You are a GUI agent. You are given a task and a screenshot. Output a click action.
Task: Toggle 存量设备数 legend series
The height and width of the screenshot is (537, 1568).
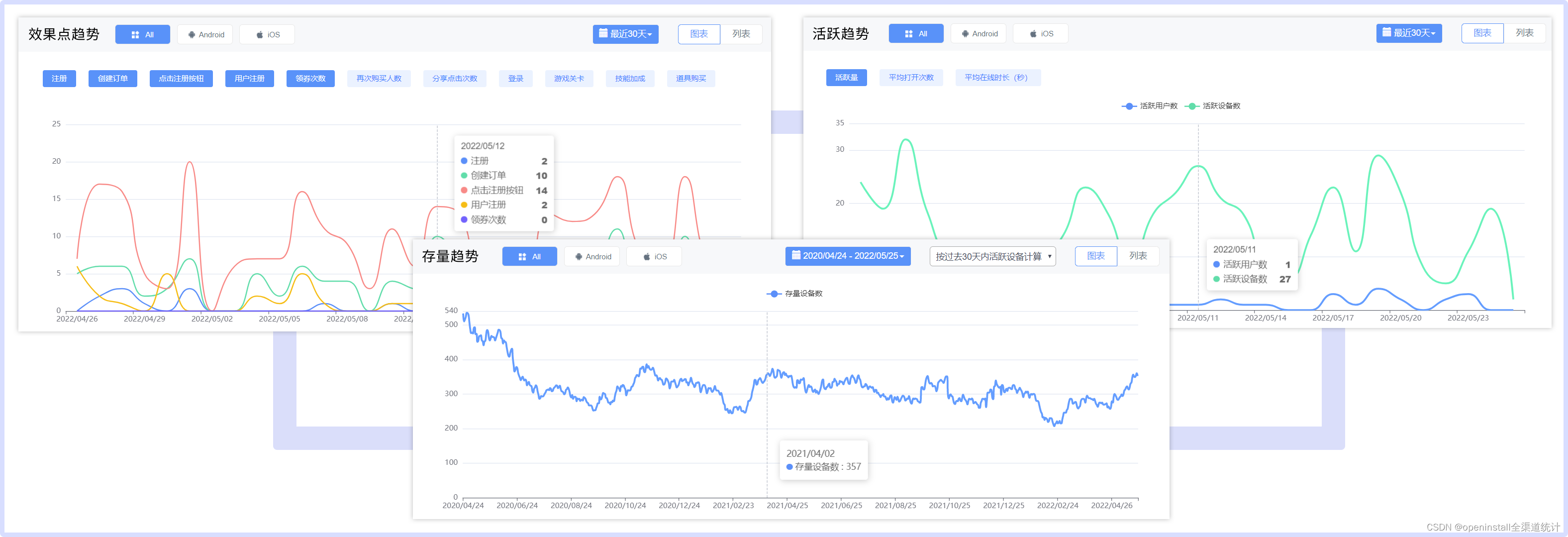coord(794,294)
